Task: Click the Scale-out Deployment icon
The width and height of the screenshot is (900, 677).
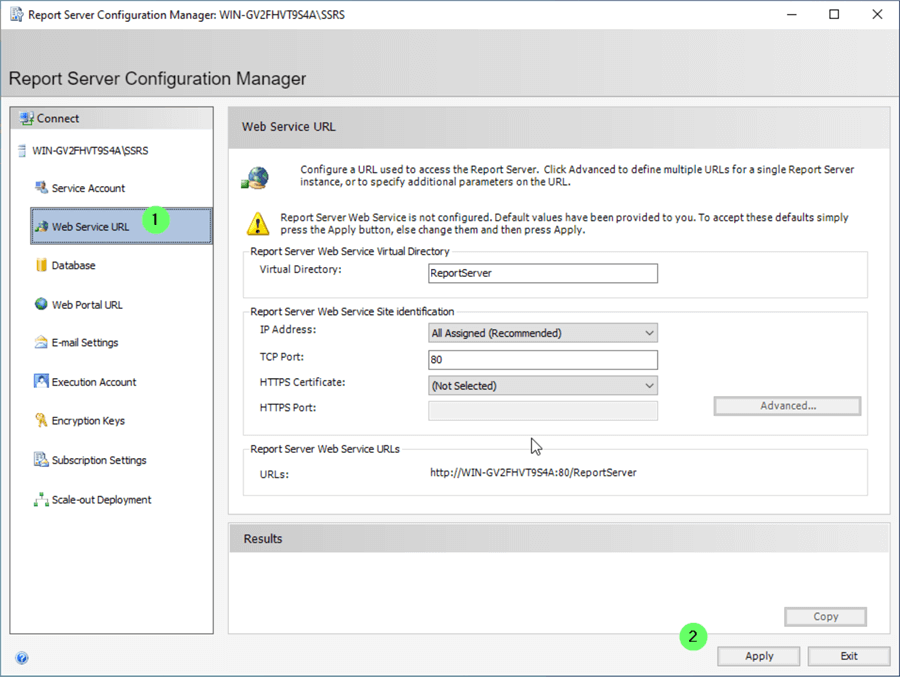Action: pos(41,500)
